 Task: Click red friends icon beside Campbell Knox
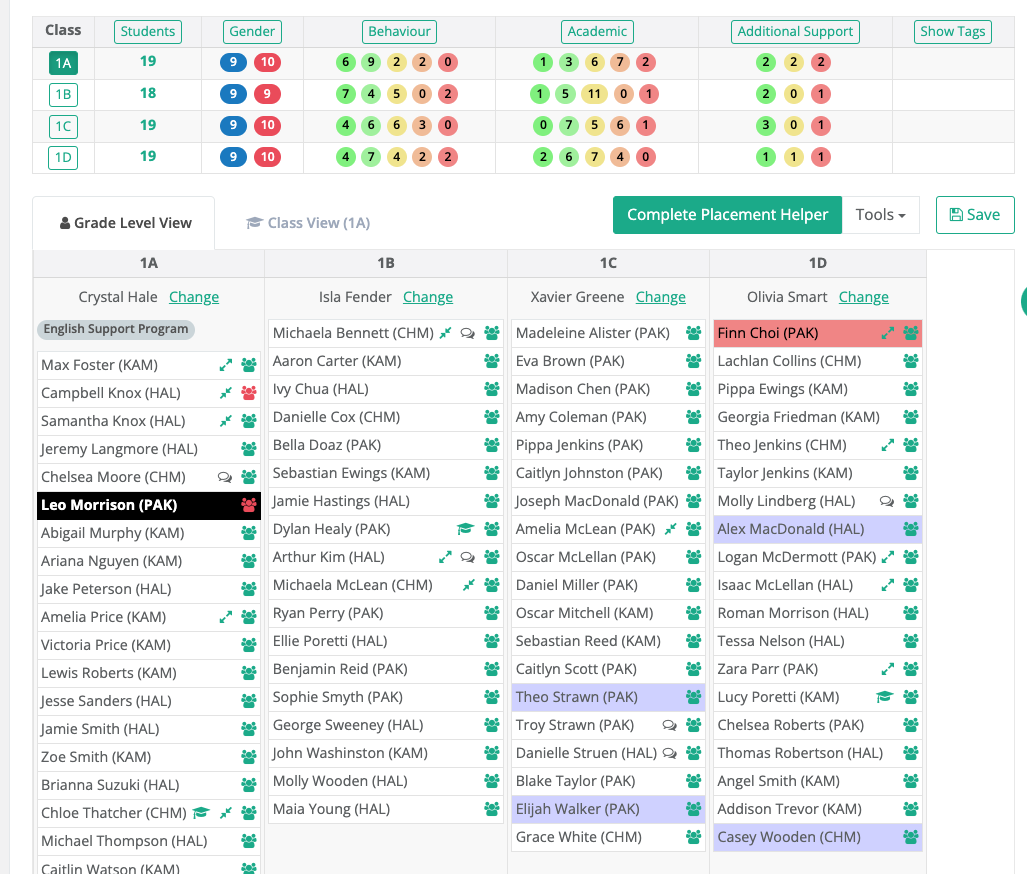point(249,393)
